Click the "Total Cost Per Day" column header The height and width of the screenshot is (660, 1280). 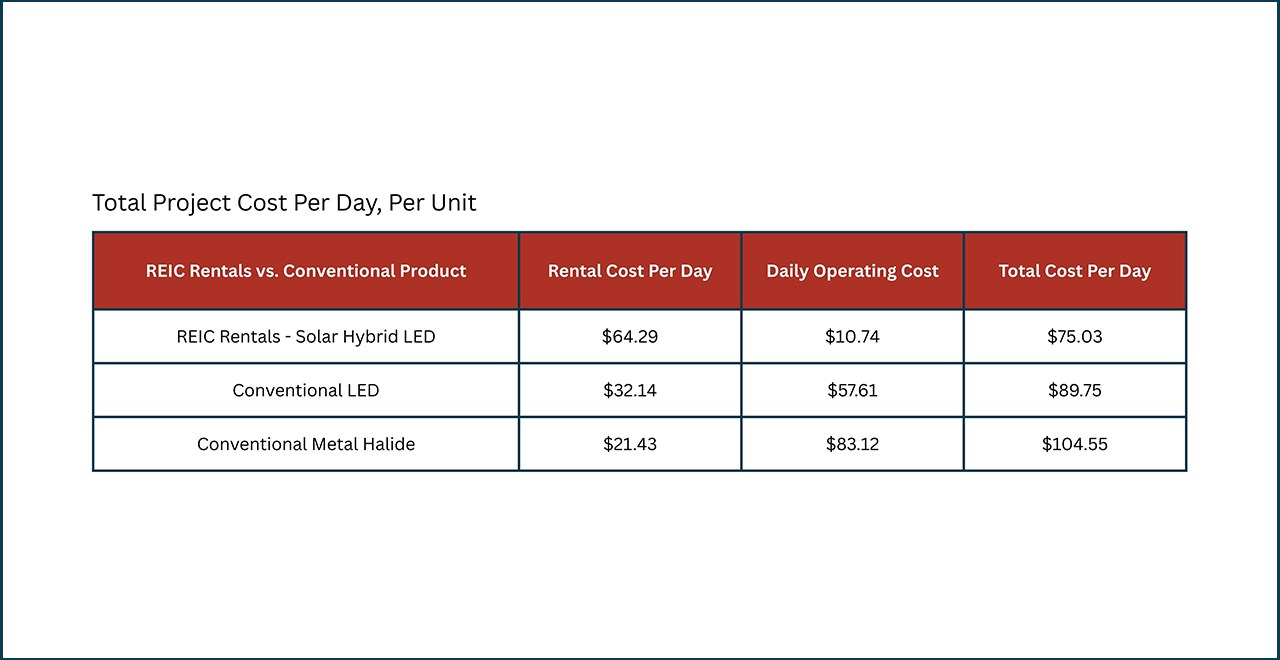pyautogui.click(x=1074, y=271)
